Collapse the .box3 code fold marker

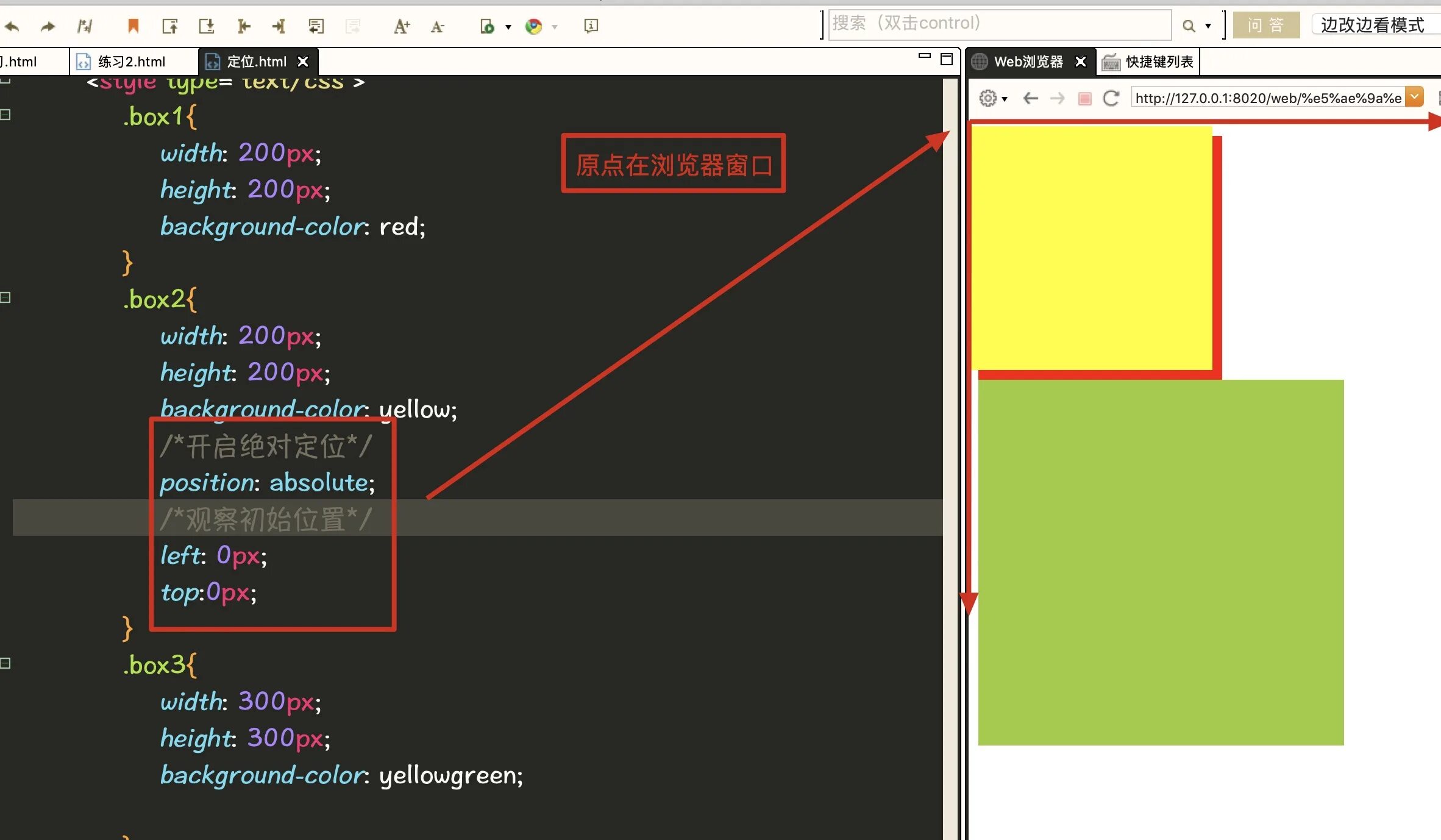coord(5,663)
